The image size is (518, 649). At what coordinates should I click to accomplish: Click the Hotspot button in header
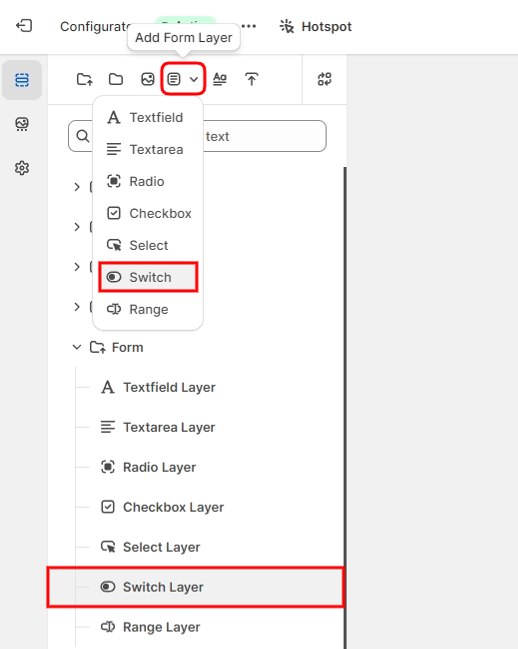coord(316,26)
